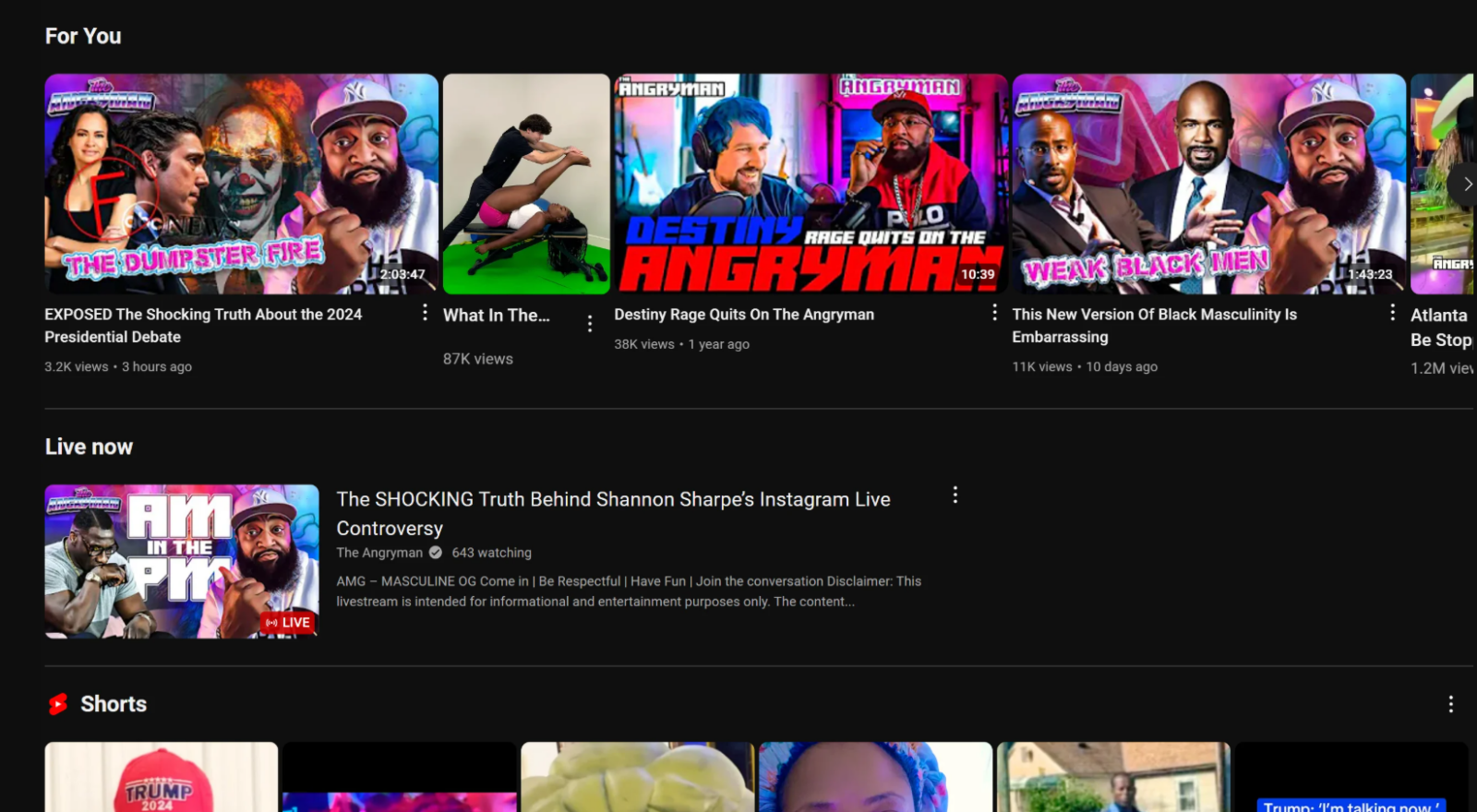
Task: Click the red LIVE badge
Action: point(288,623)
